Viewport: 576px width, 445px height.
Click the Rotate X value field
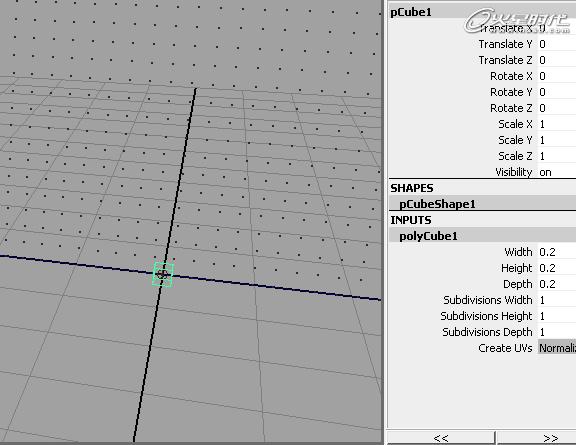(557, 76)
